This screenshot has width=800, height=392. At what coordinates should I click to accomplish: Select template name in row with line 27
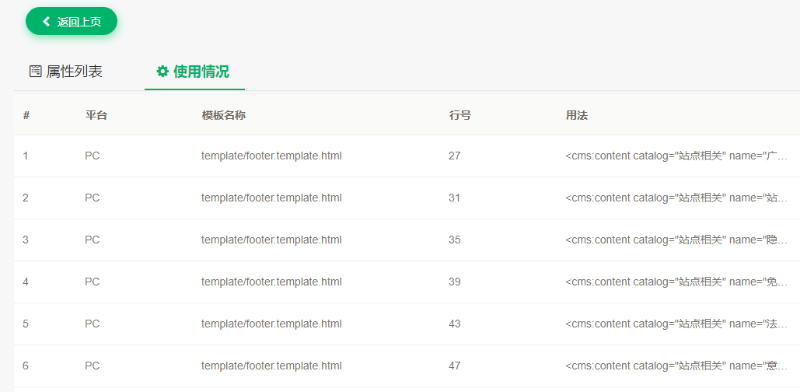click(271, 156)
